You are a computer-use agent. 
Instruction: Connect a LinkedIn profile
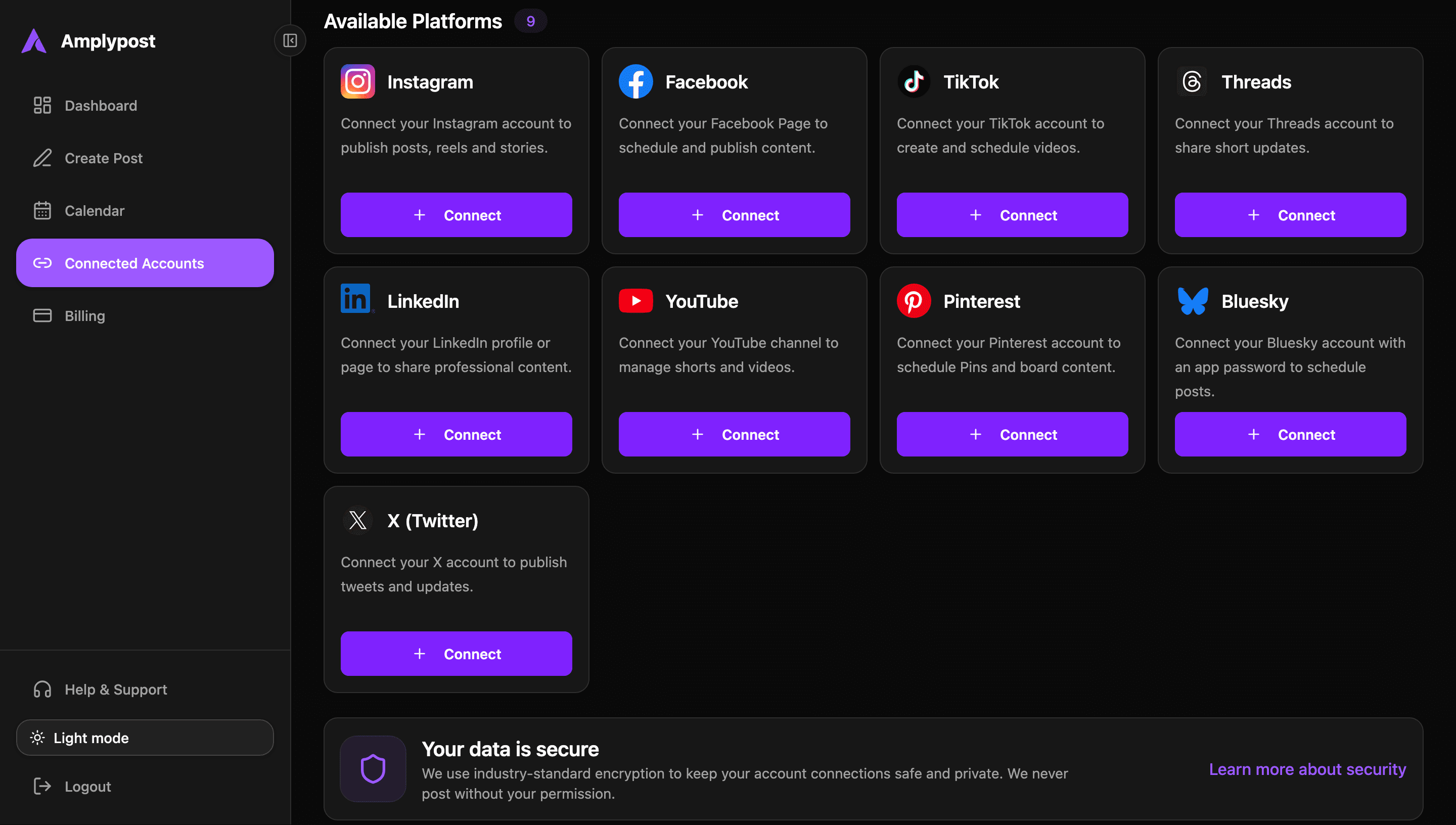tap(456, 435)
